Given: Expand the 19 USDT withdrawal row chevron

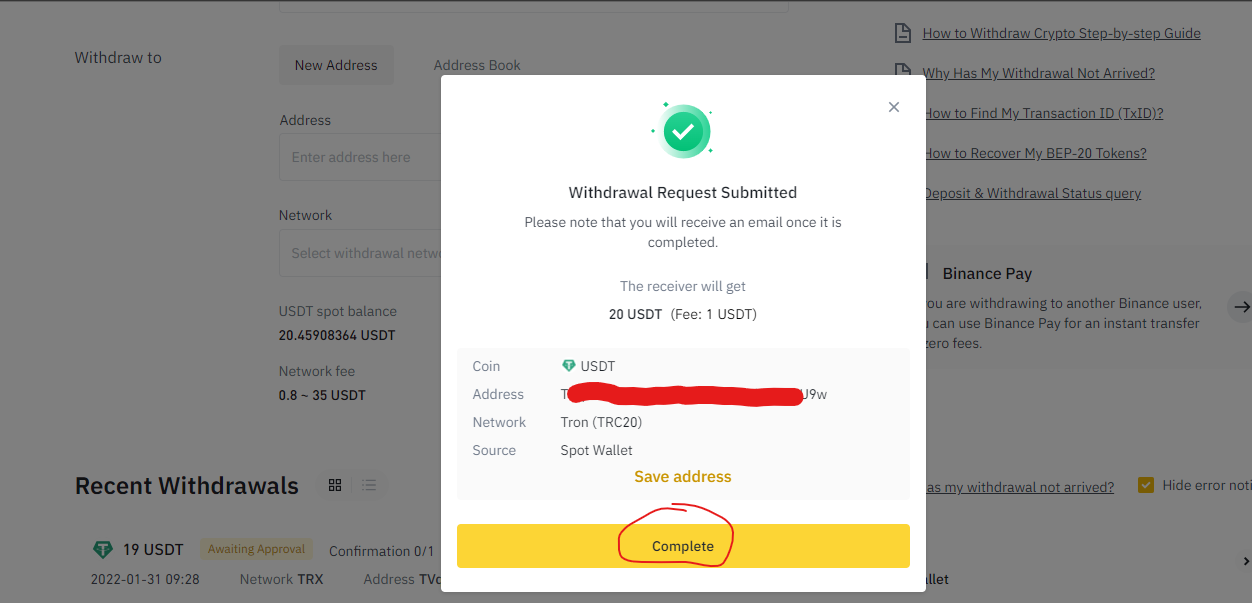Looking at the screenshot, I should [x=1246, y=561].
